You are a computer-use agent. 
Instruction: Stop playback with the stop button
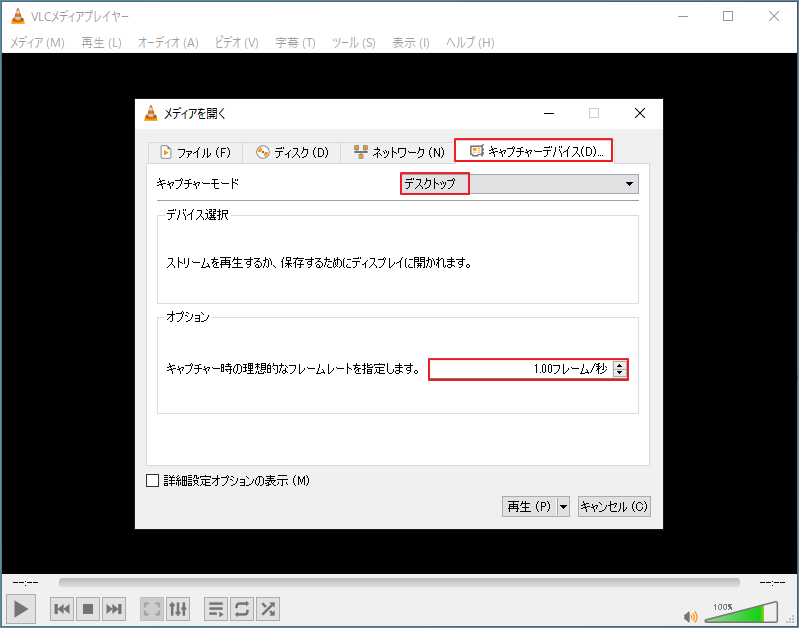tap(88, 609)
